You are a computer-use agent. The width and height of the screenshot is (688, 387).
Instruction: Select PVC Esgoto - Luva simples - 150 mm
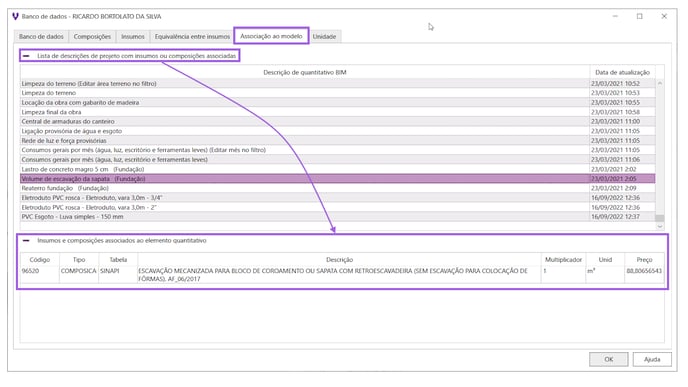tap(337, 217)
